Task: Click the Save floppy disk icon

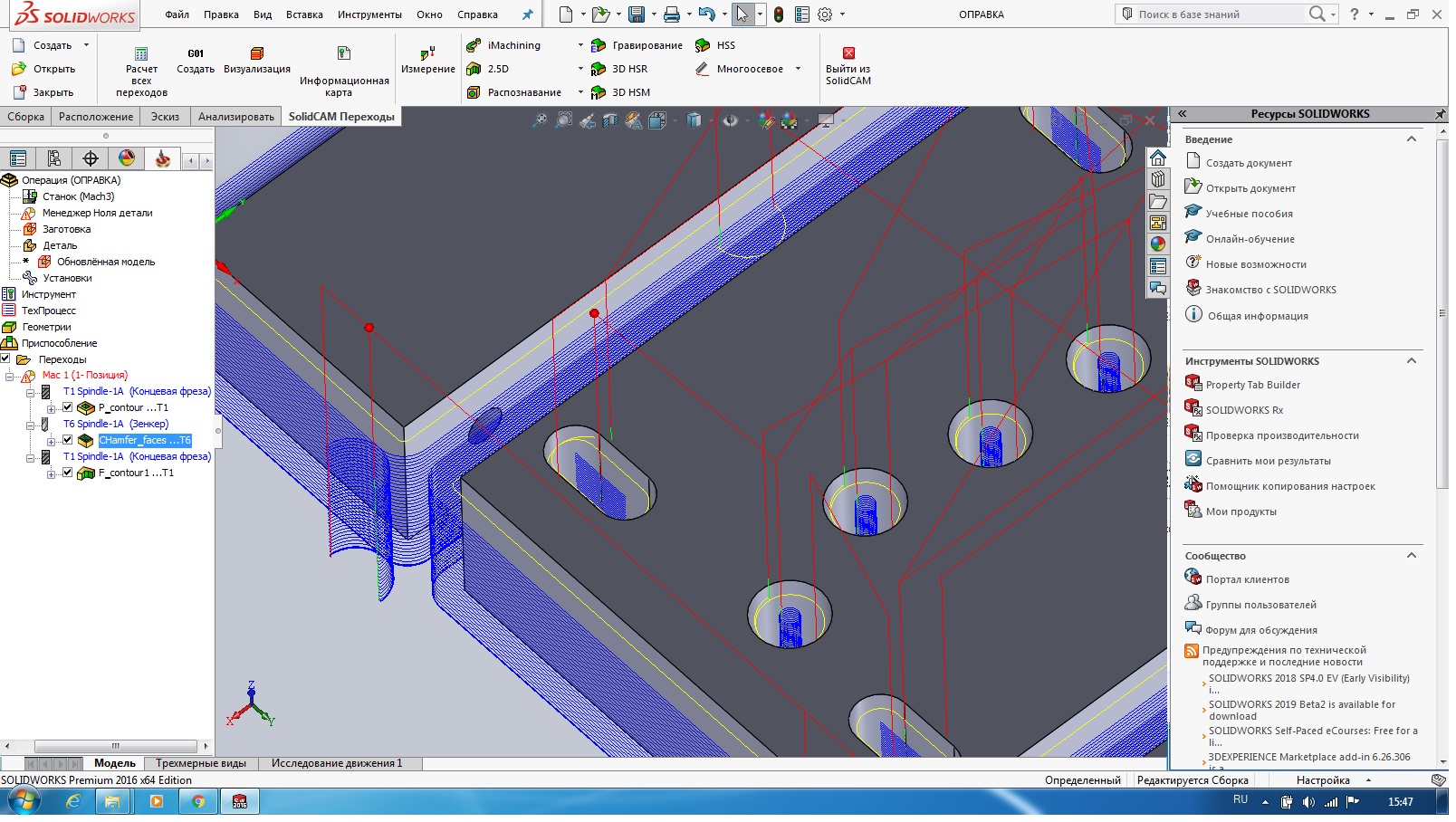Action: (x=636, y=14)
